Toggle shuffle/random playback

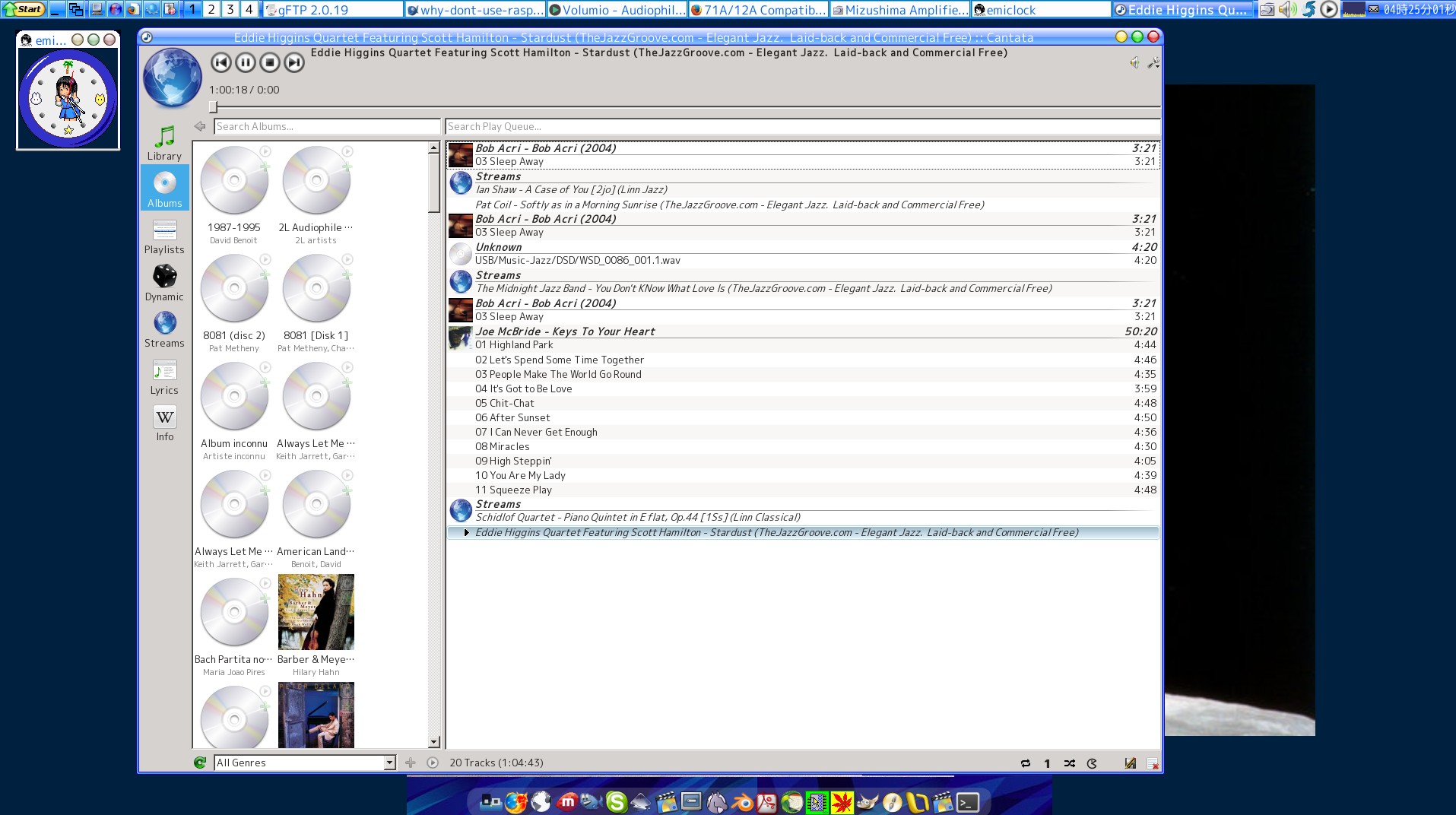pos(1070,763)
